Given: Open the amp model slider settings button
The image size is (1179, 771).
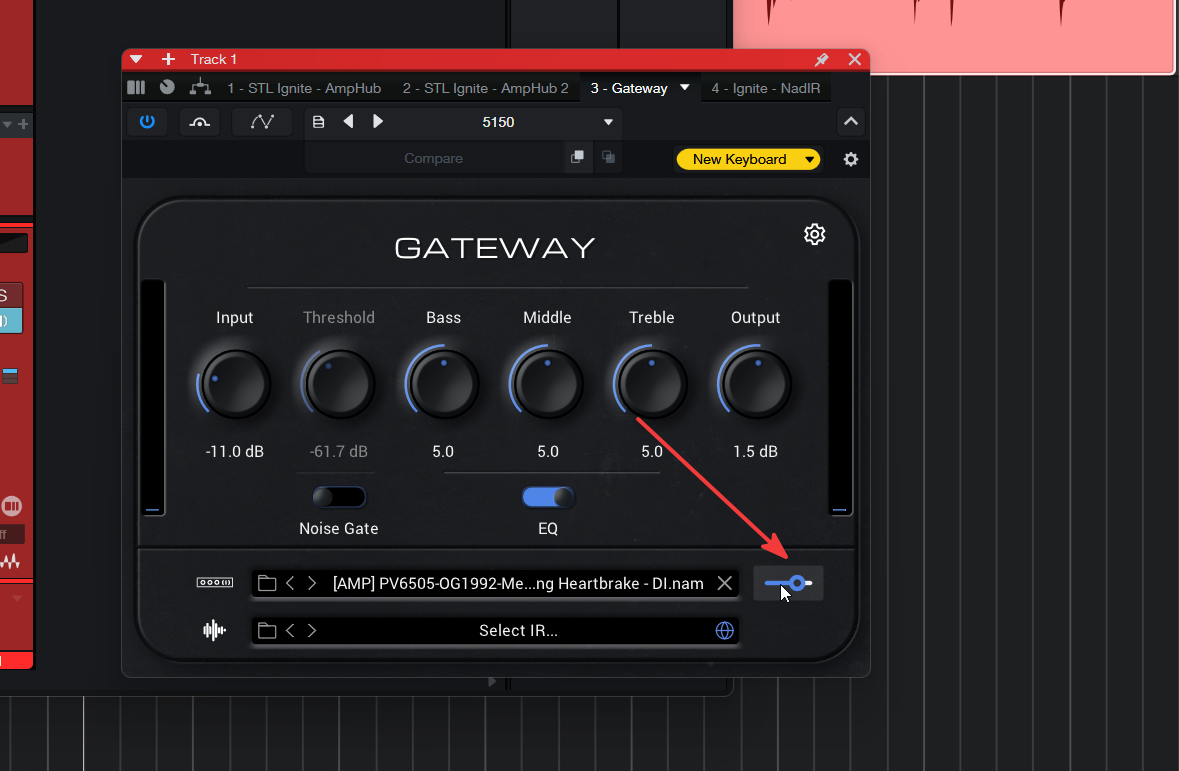Looking at the screenshot, I should tap(788, 583).
